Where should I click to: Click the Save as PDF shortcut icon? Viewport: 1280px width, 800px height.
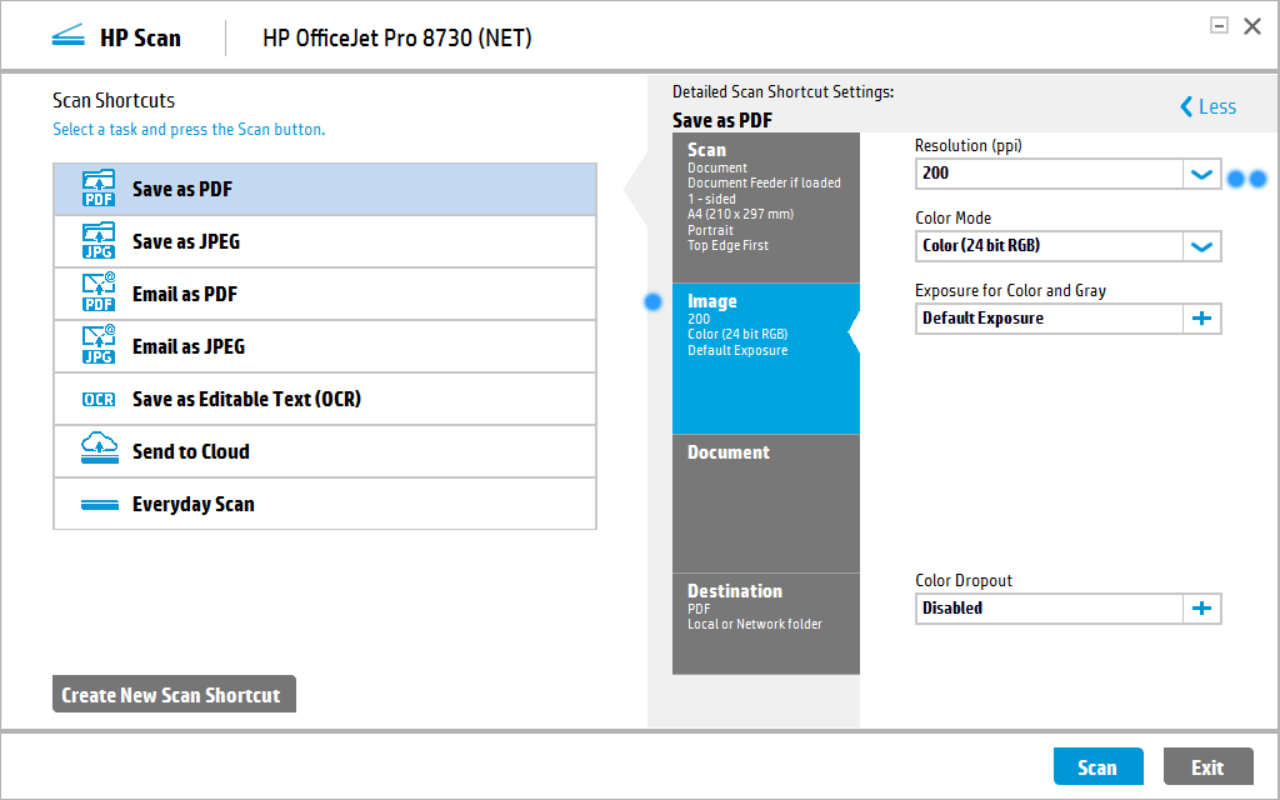pos(99,189)
